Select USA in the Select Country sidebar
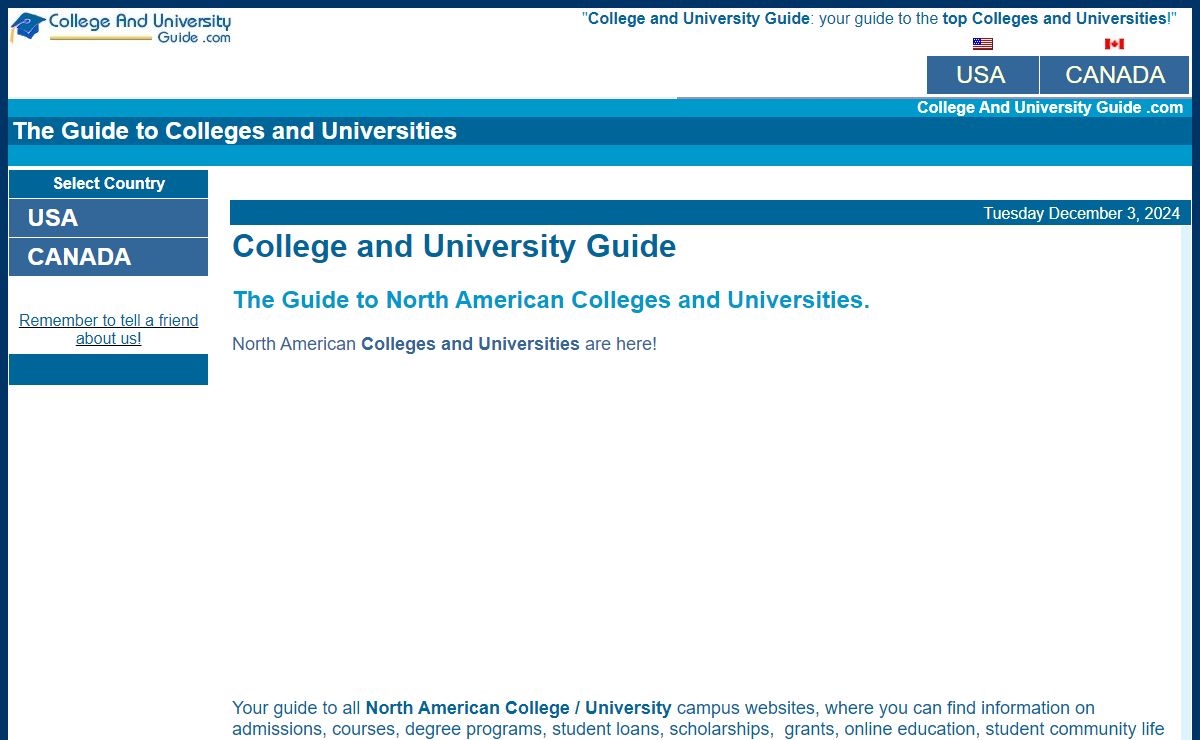 tap(108, 218)
